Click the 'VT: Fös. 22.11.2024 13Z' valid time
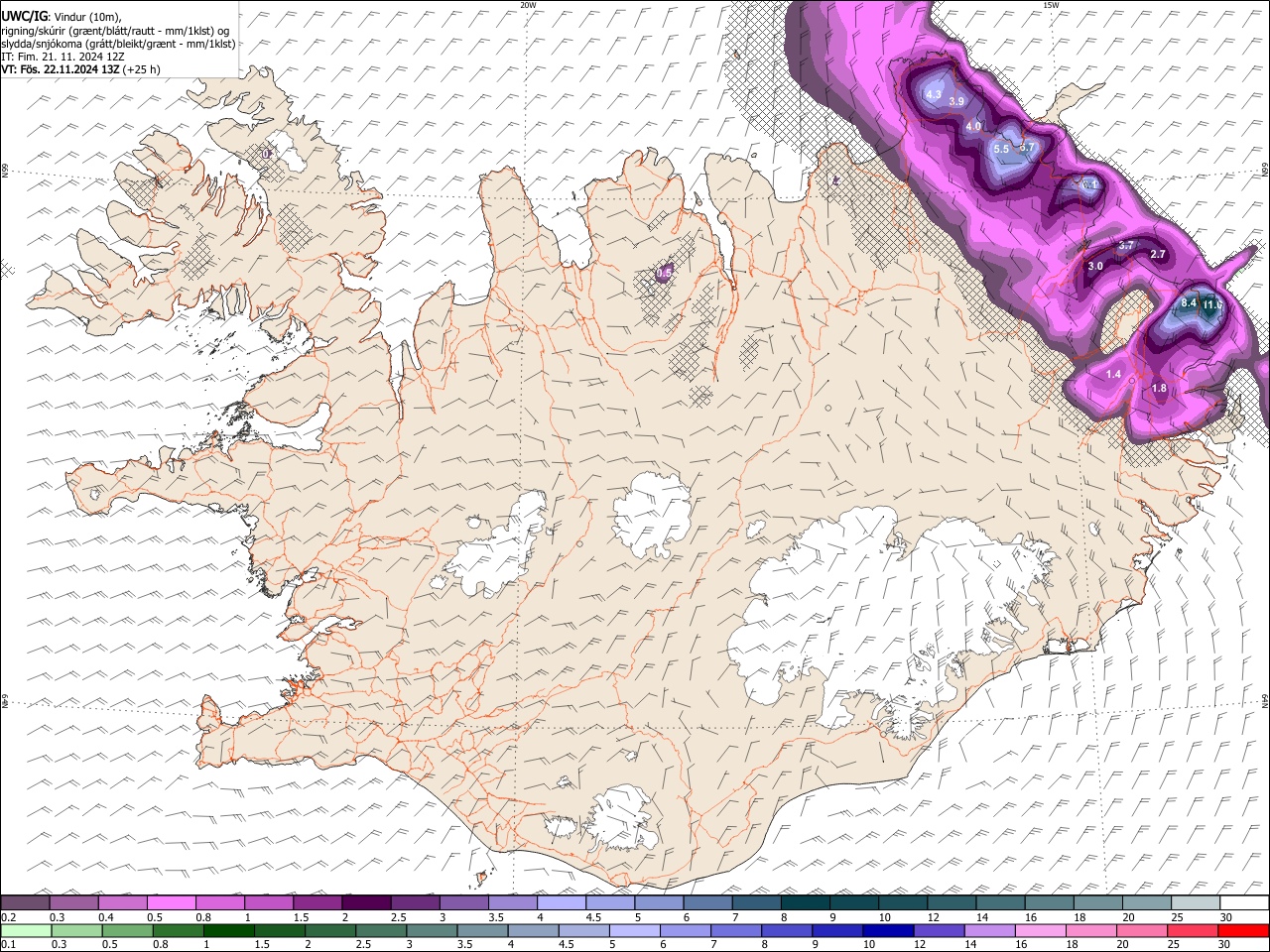The height and width of the screenshot is (952, 1270). (x=61, y=69)
